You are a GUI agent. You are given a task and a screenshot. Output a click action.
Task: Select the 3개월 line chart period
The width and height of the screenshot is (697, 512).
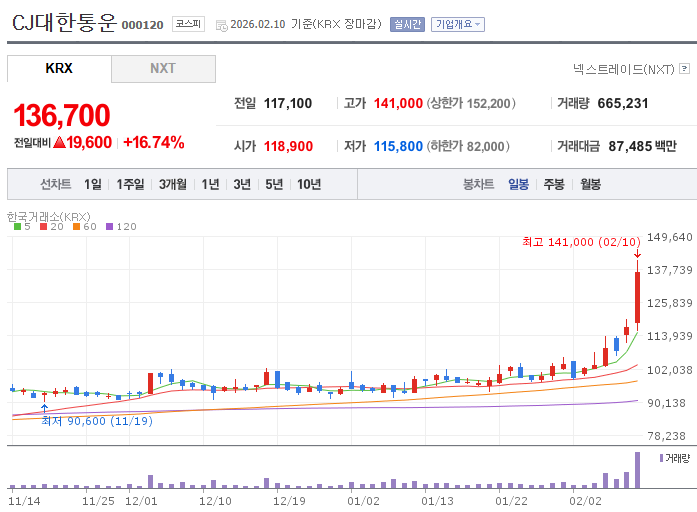(x=172, y=184)
